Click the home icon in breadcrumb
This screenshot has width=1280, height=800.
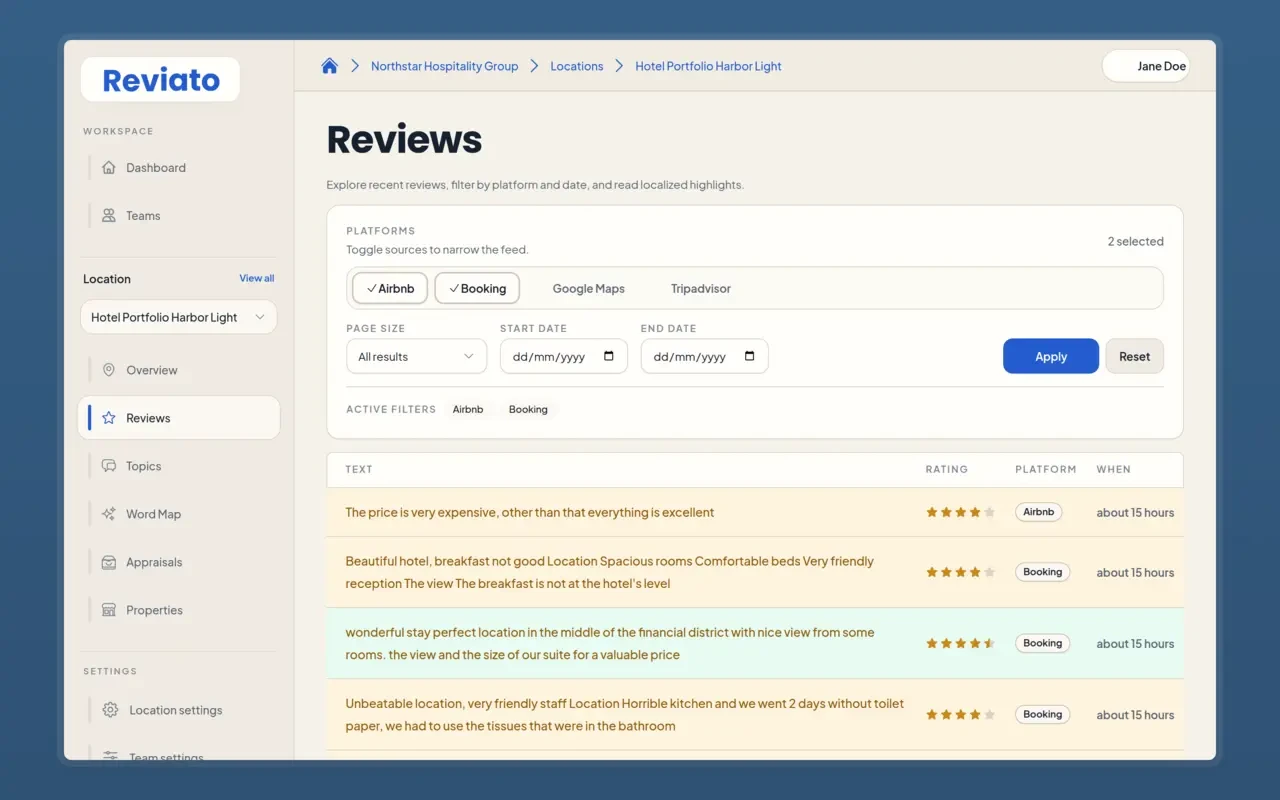coord(329,66)
